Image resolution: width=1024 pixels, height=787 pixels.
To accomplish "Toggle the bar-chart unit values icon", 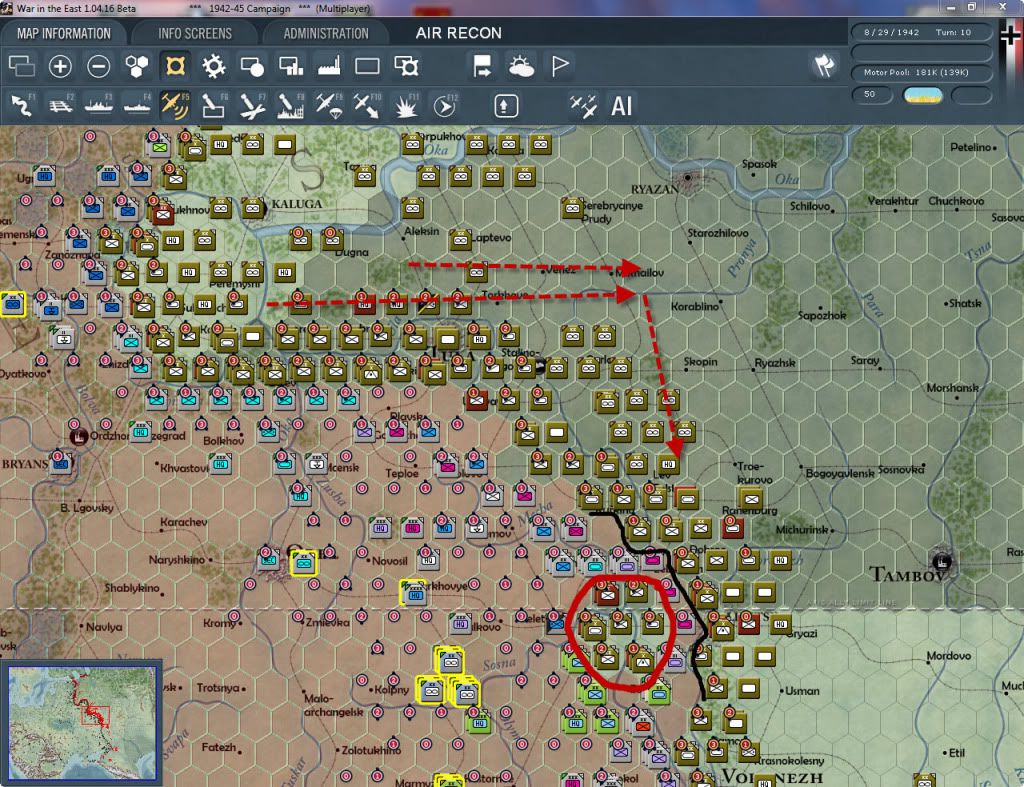I will pyautogui.click(x=291, y=66).
